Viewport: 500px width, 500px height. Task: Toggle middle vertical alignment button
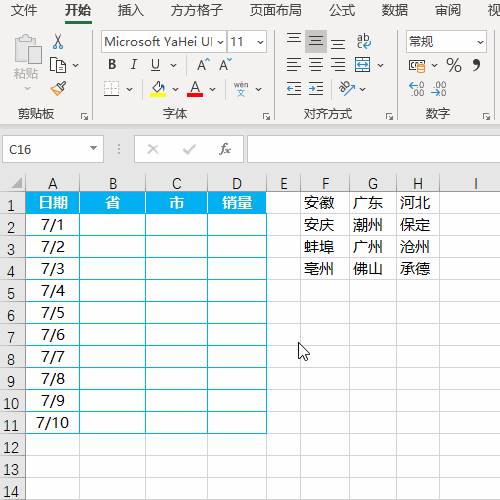316,41
